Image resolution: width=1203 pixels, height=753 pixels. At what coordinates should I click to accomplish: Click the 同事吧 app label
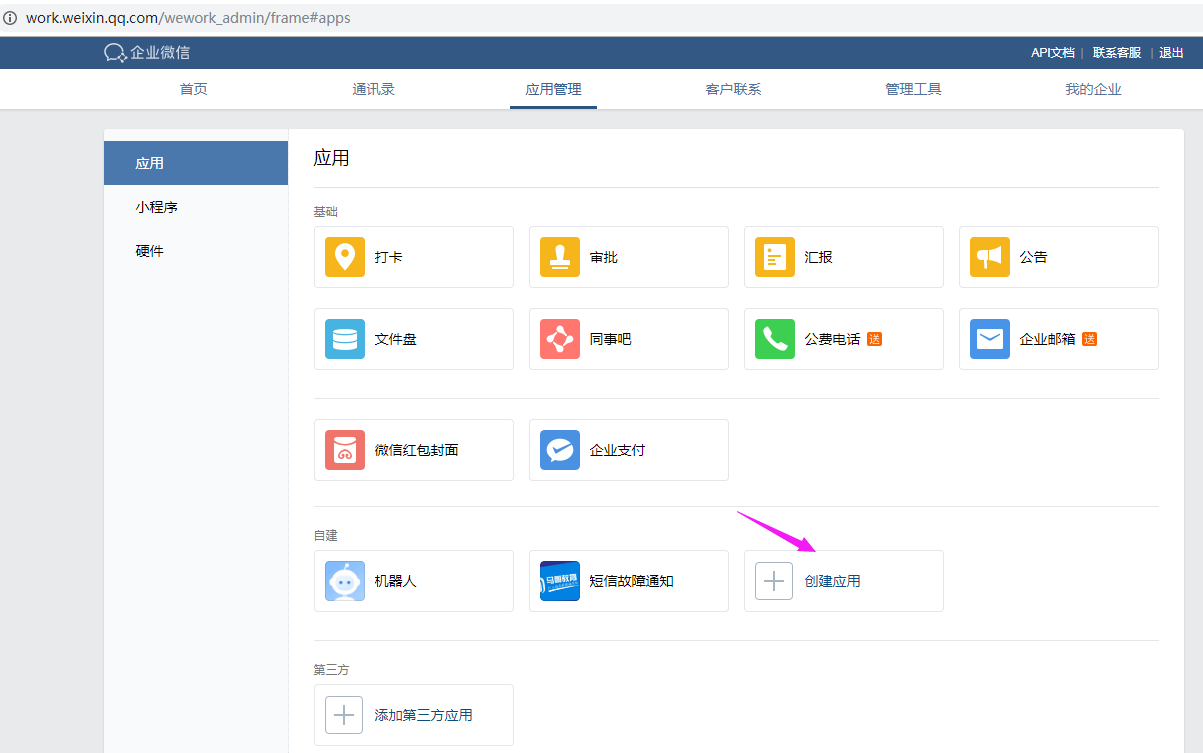click(611, 339)
